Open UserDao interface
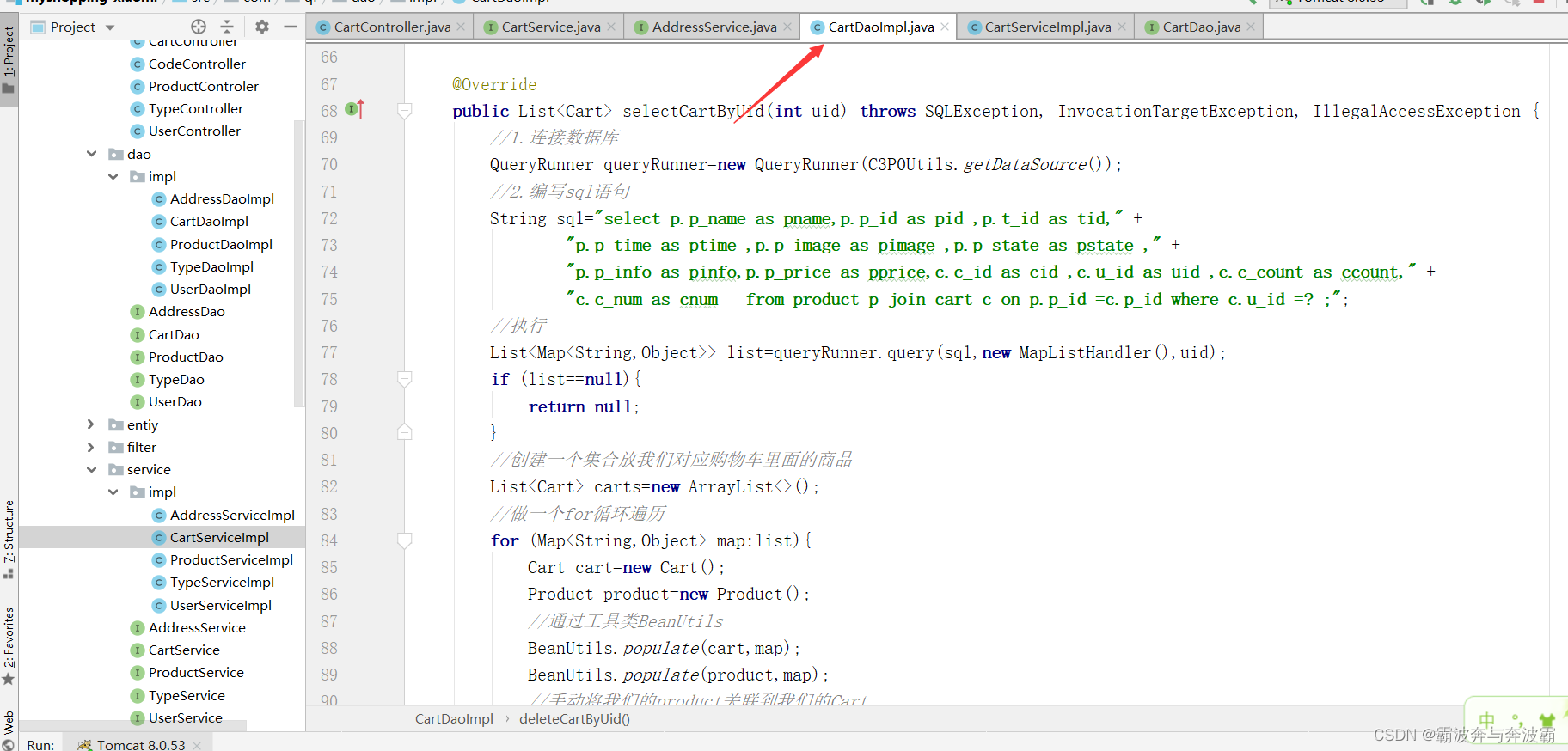Viewport: 1568px width, 751px height. click(x=175, y=401)
